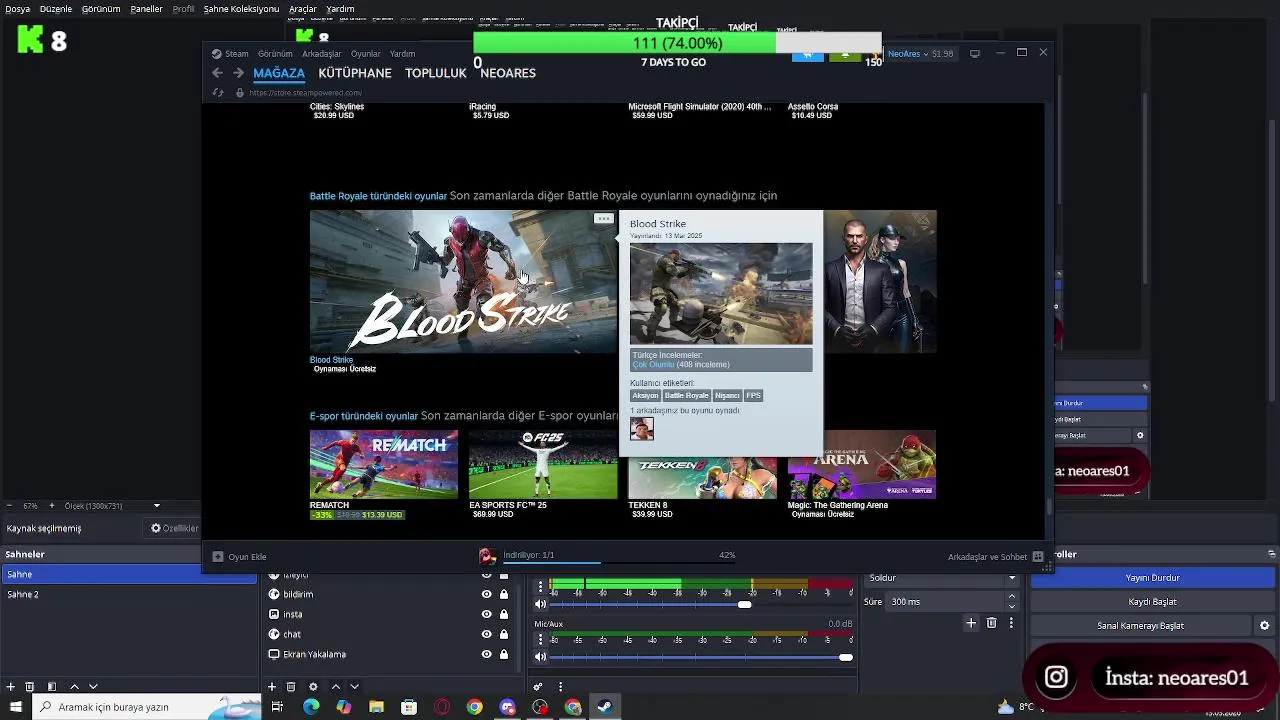Open the OBS Sahne Koleksiyonu menu

coord(241,9)
